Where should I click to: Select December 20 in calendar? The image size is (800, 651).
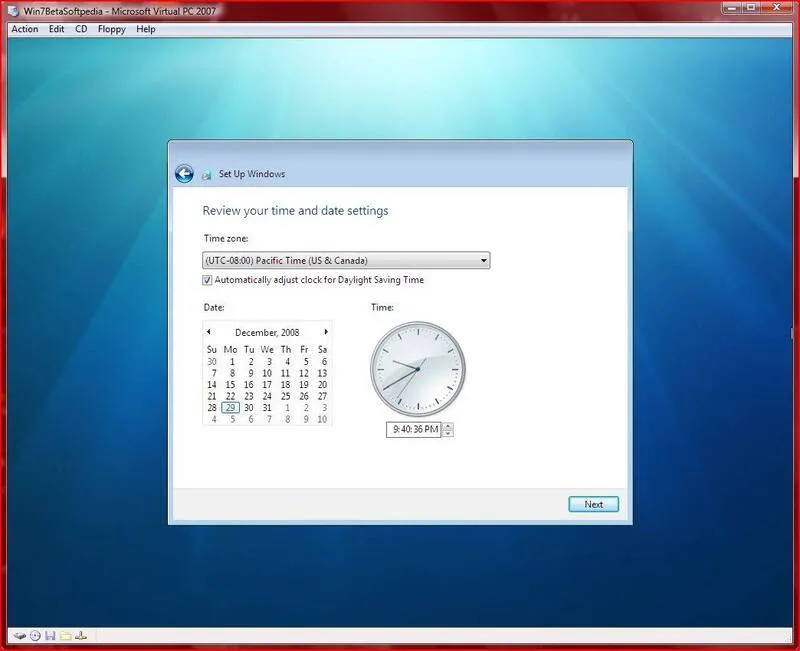click(322, 385)
